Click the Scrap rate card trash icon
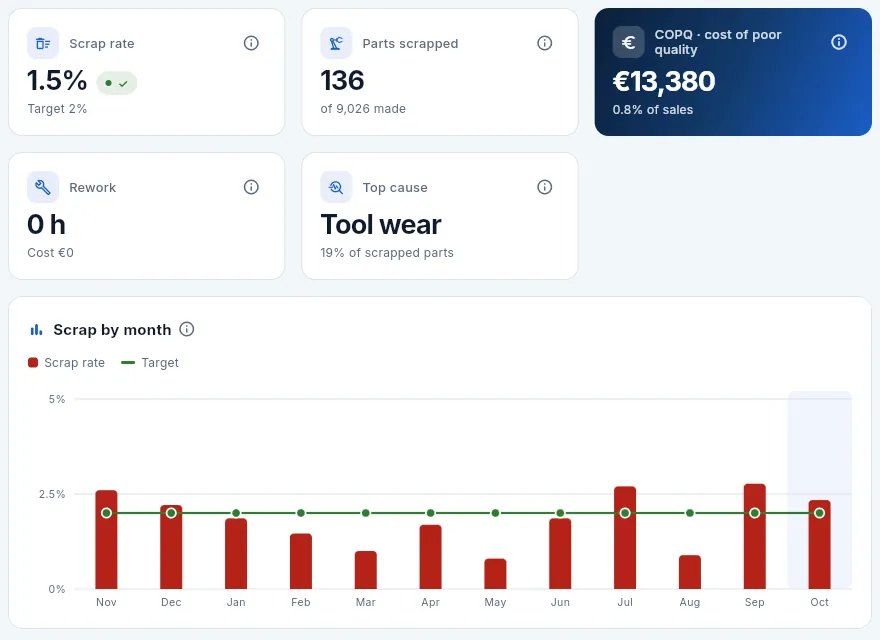Screen dimensions: 880x640 click(x=43, y=43)
